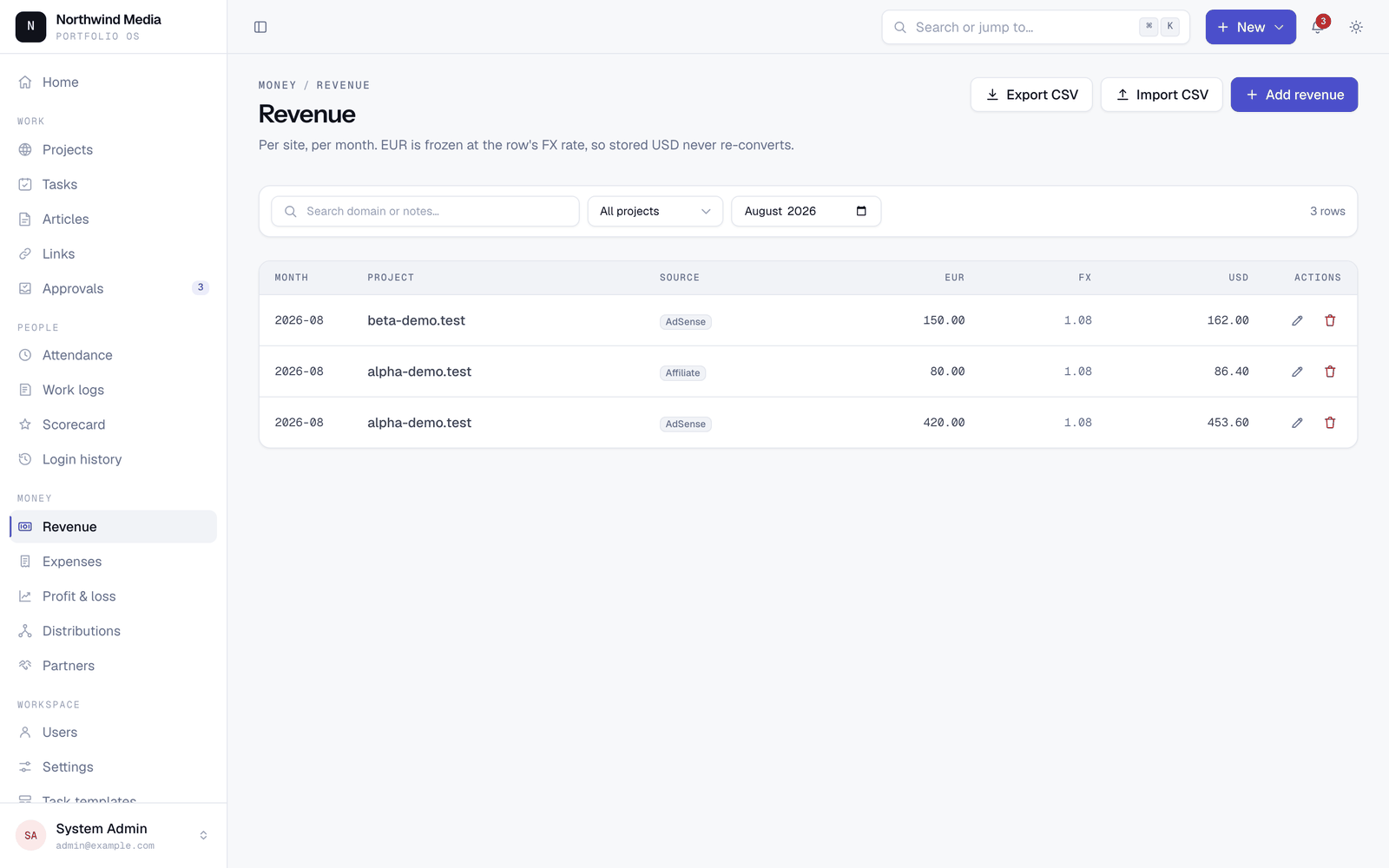Expand the System Admin account switcher
The image size is (1389, 868).
click(x=203, y=835)
